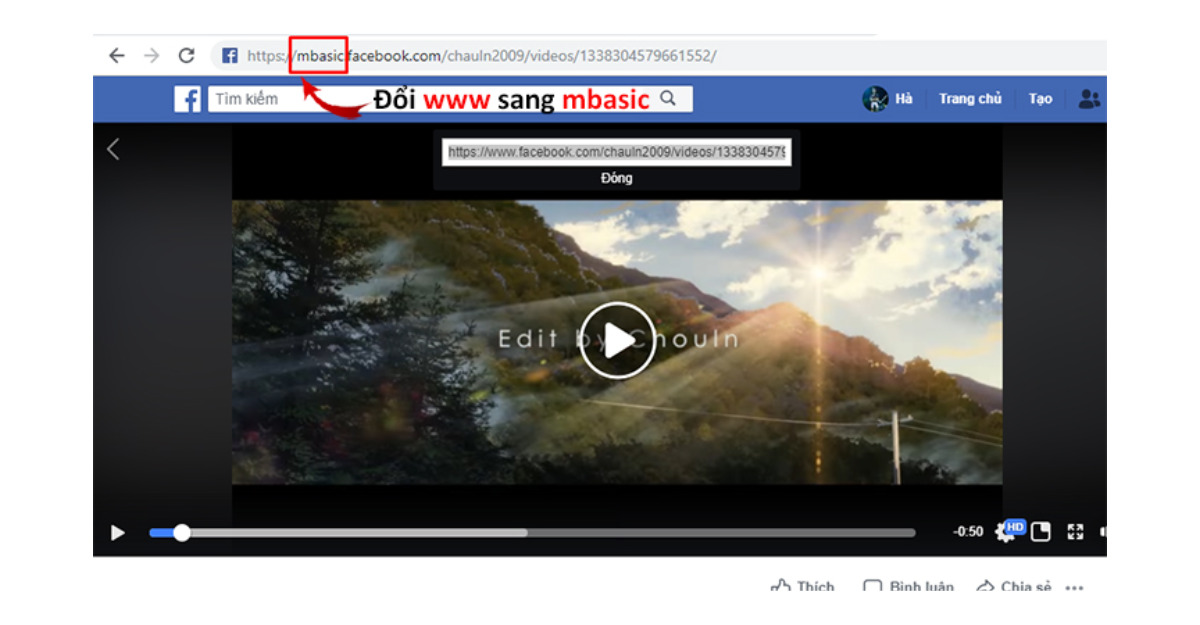Open the Hà profile link

[x=904, y=99]
